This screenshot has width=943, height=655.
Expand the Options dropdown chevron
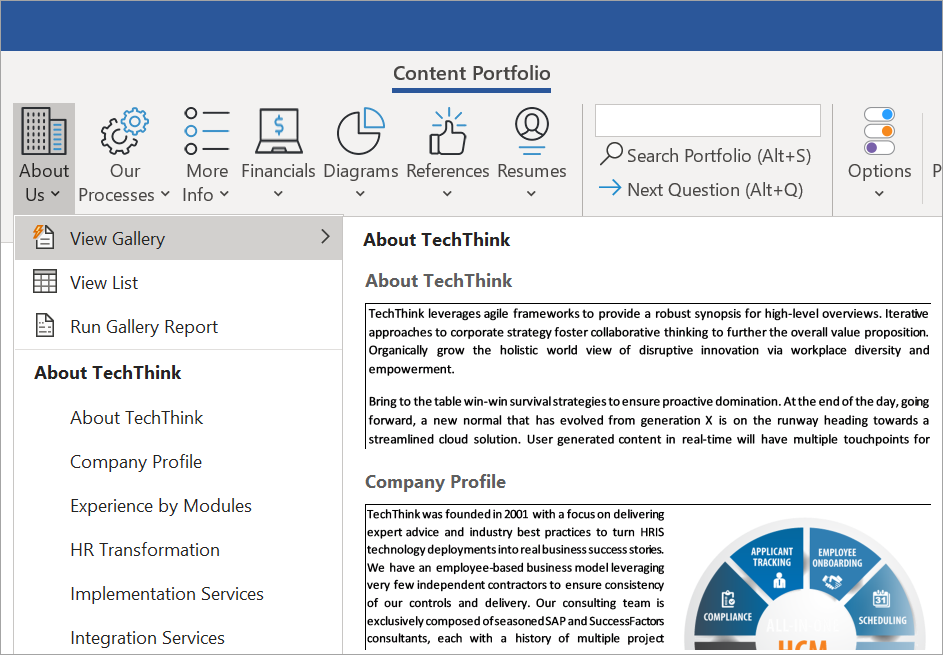point(878,194)
